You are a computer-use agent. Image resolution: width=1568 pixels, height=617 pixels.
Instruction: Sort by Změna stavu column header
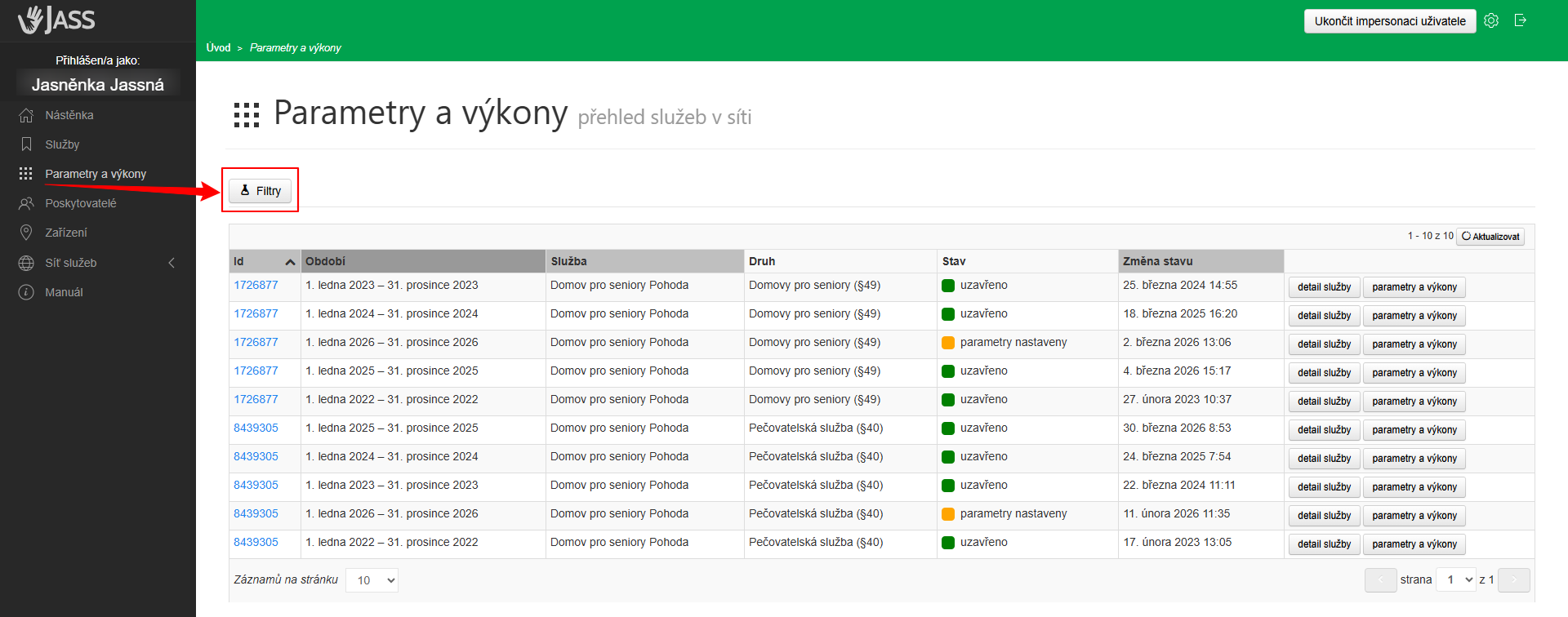coord(1200,261)
